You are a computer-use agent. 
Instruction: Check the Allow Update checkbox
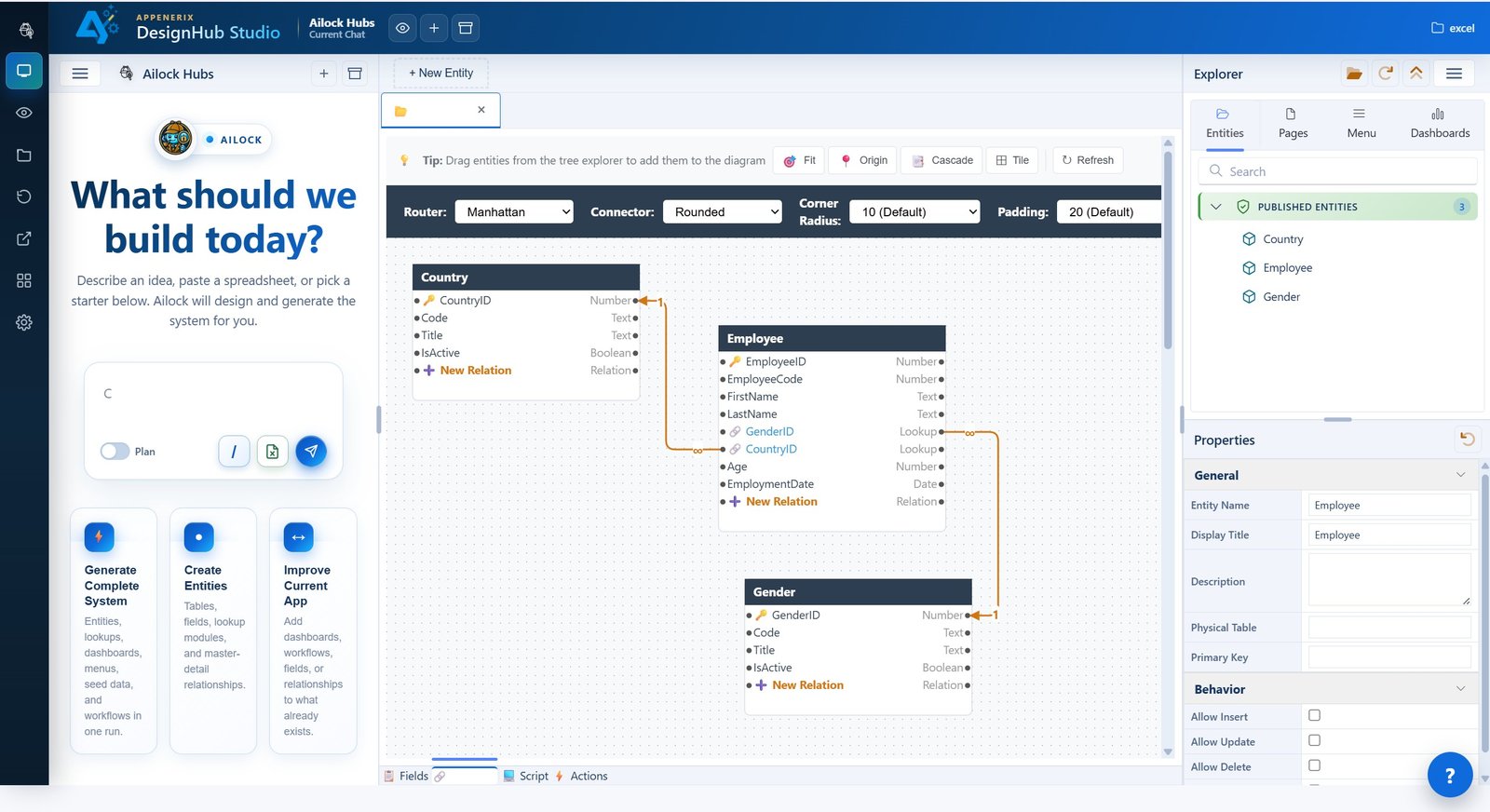pyautogui.click(x=1314, y=740)
